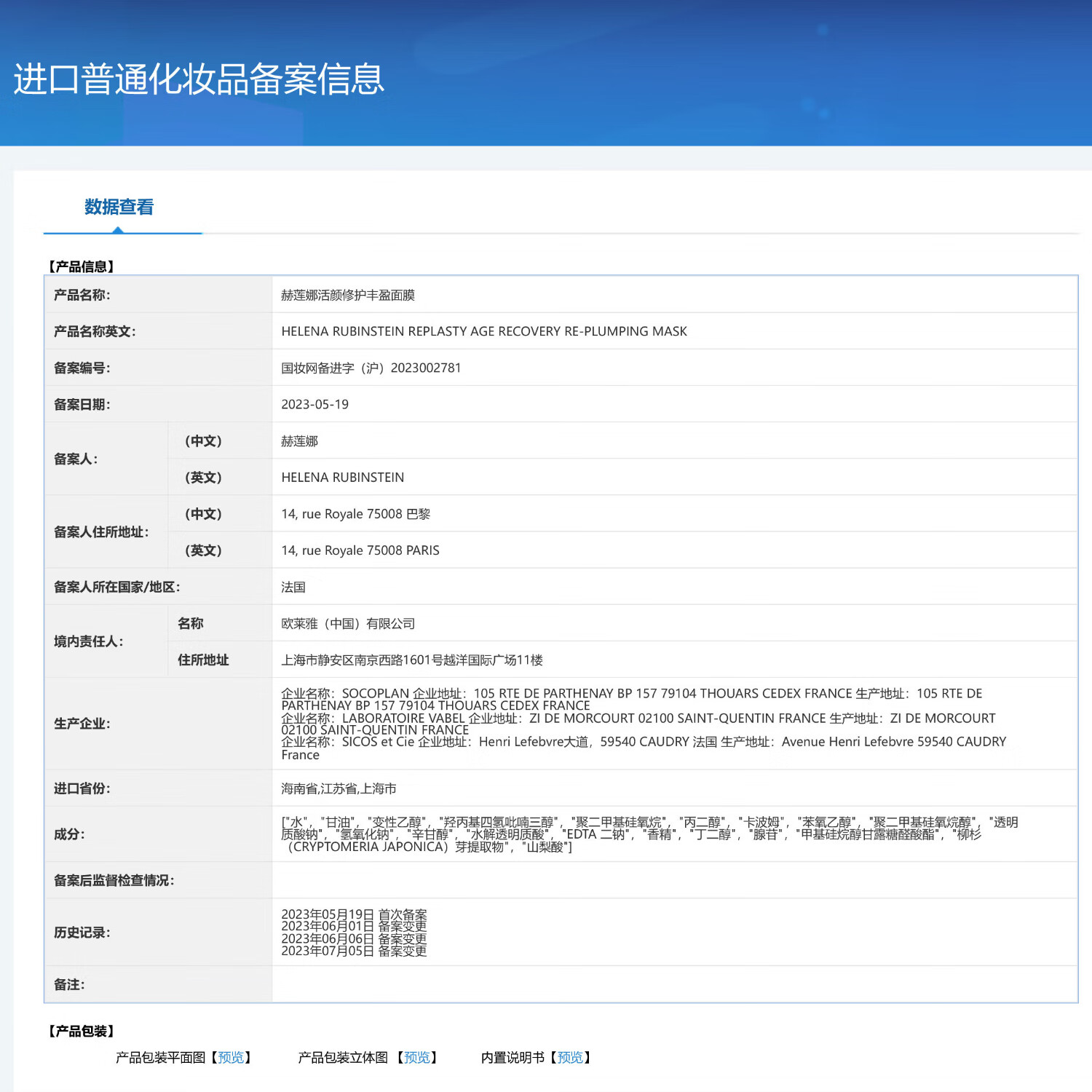Click the 备案日期 date 2023-05-19
The image size is (1092, 1092).
click(x=317, y=404)
